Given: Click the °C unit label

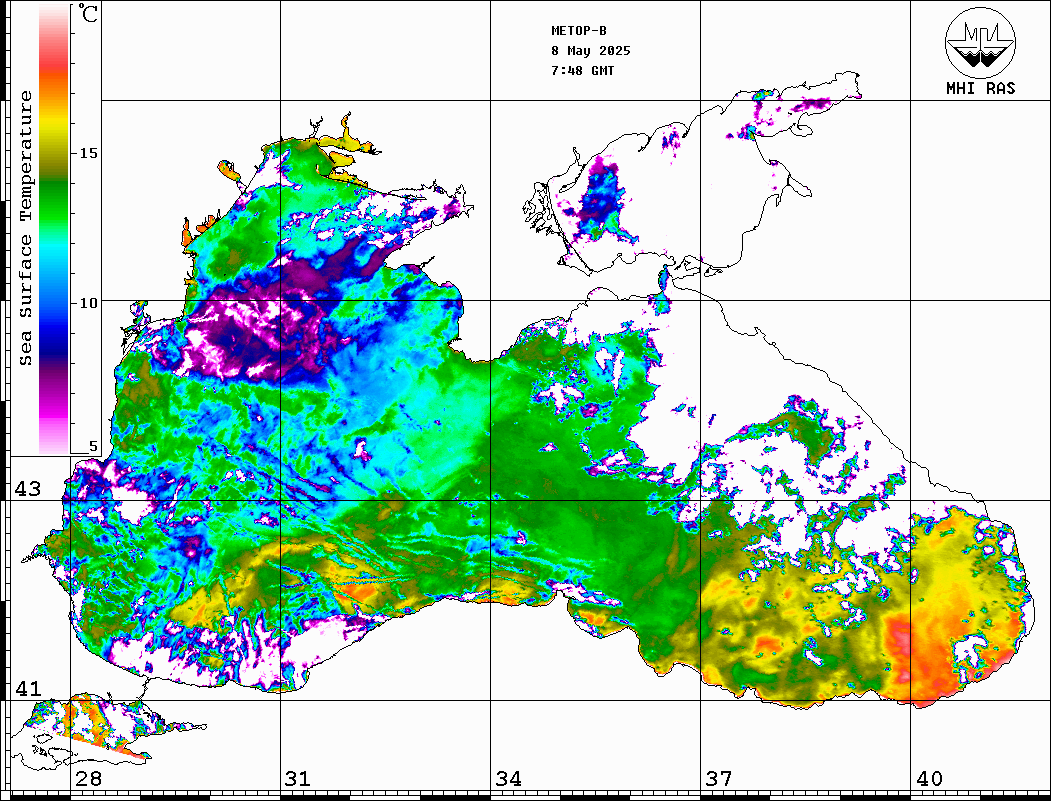Looking at the screenshot, I should 88,13.
